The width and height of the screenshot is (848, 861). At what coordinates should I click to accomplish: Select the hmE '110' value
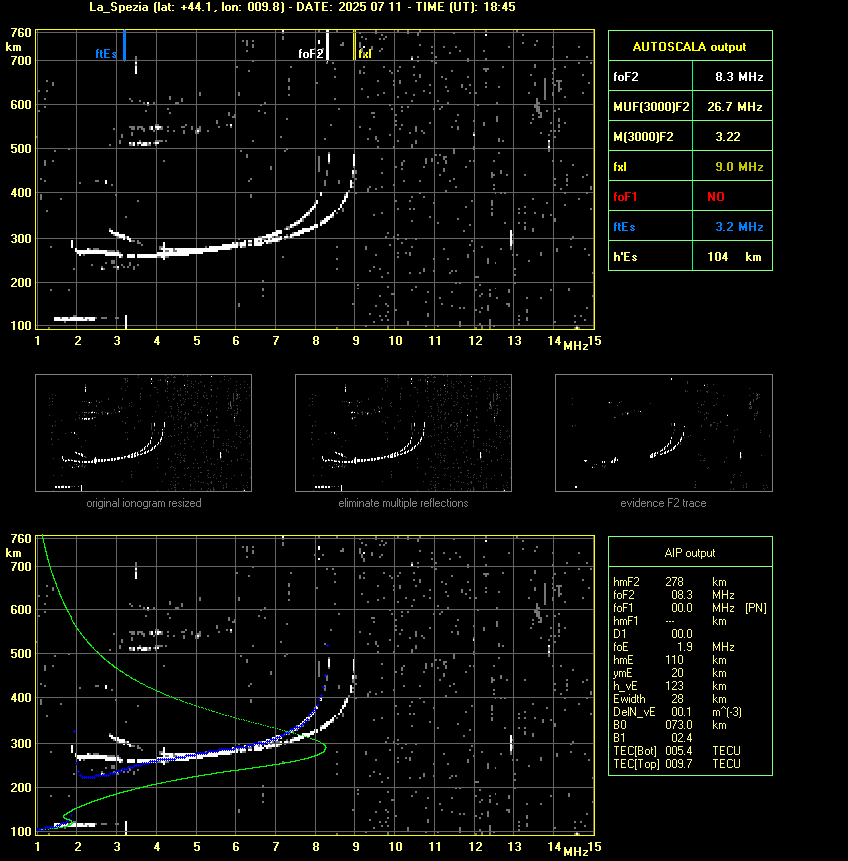point(674,660)
